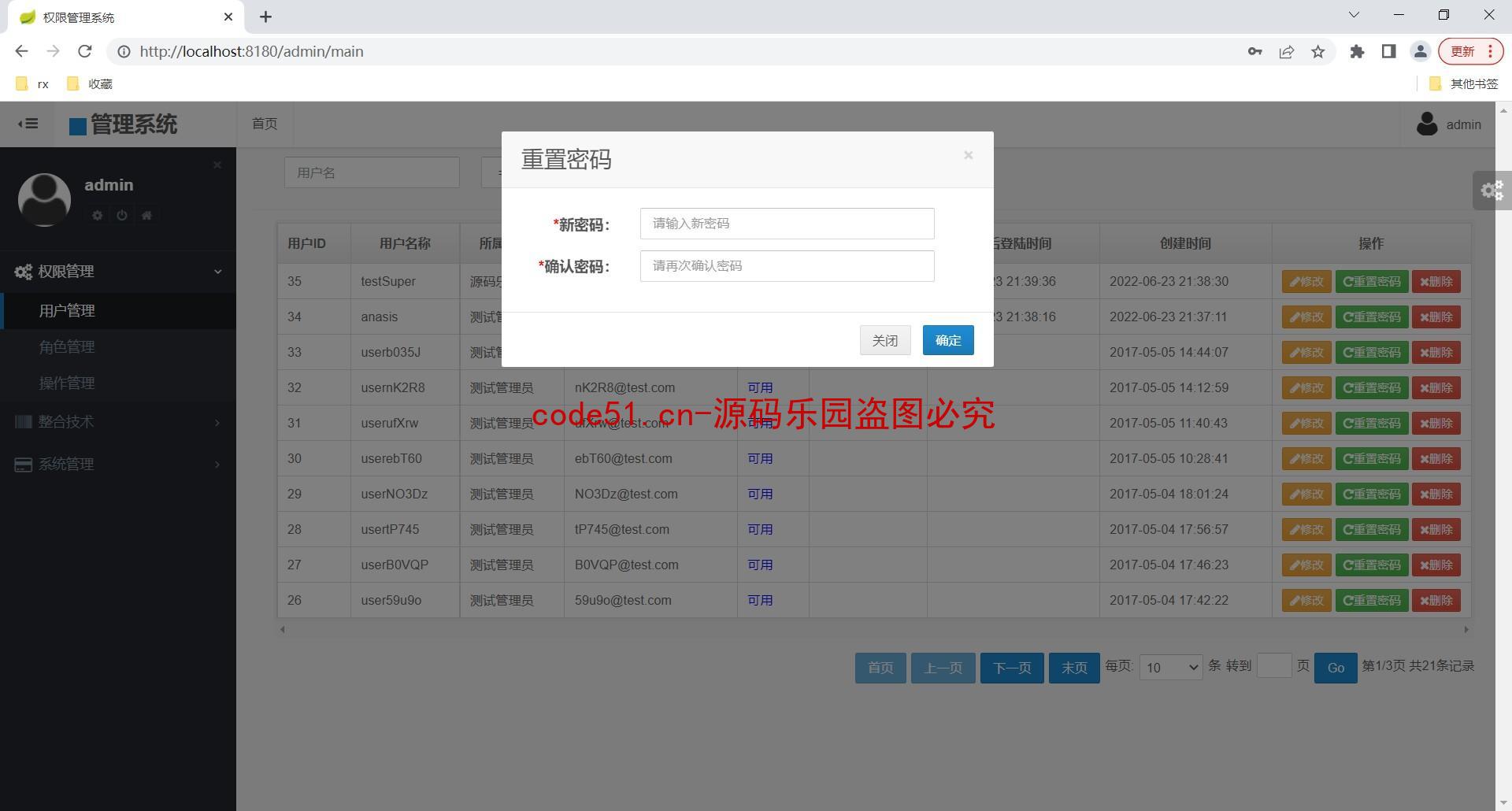The height and width of the screenshot is (811, 1512).
Task: Click the admin avatar image in the sidebar
Action: (x=44, y=200)
